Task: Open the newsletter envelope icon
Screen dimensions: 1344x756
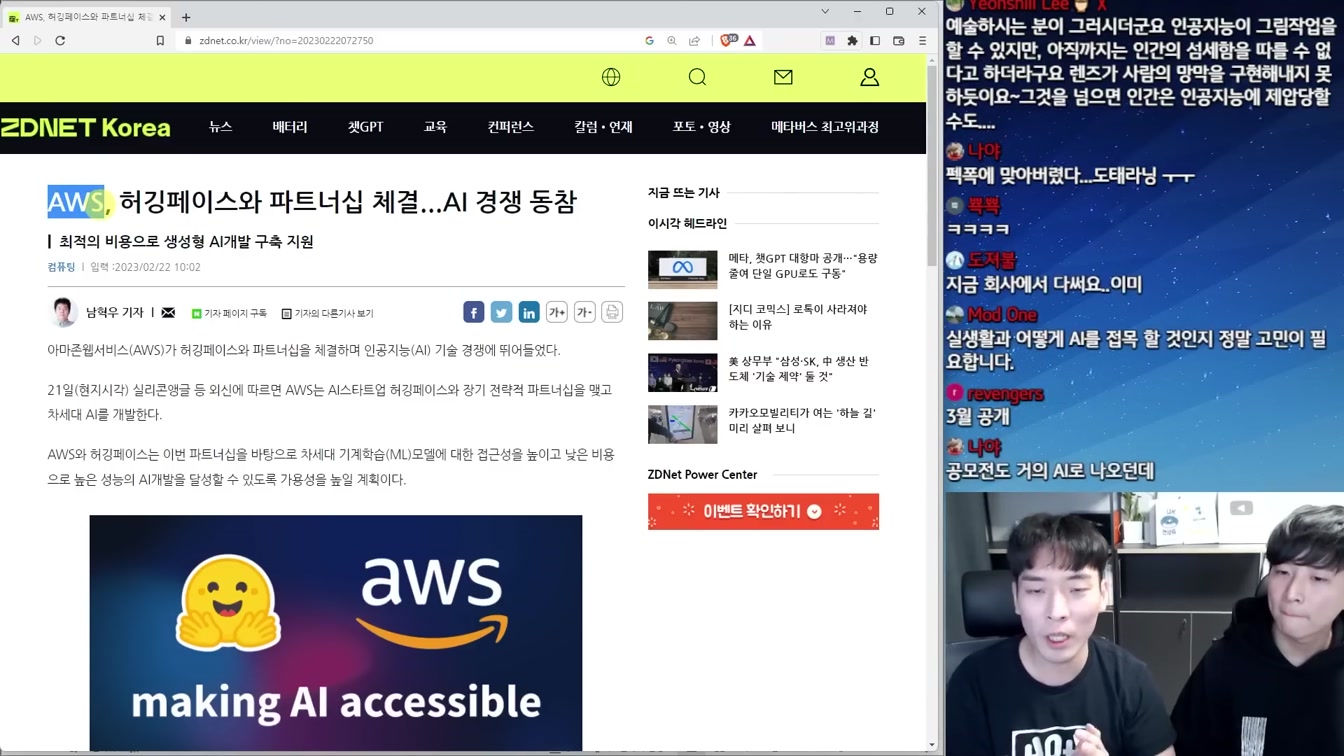Action: pyautogui.click(x=783, y=77)
